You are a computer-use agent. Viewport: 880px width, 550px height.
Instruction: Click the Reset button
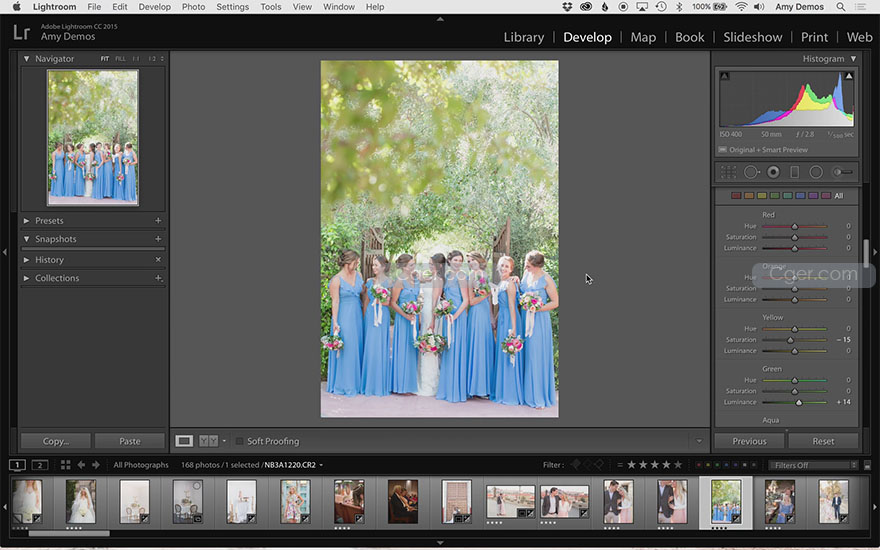(x=823, y=441)
